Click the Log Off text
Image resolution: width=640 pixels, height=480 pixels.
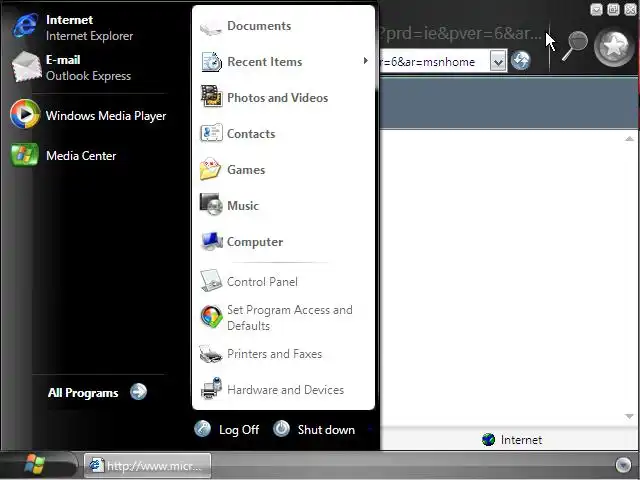click(x=239, y=430)
